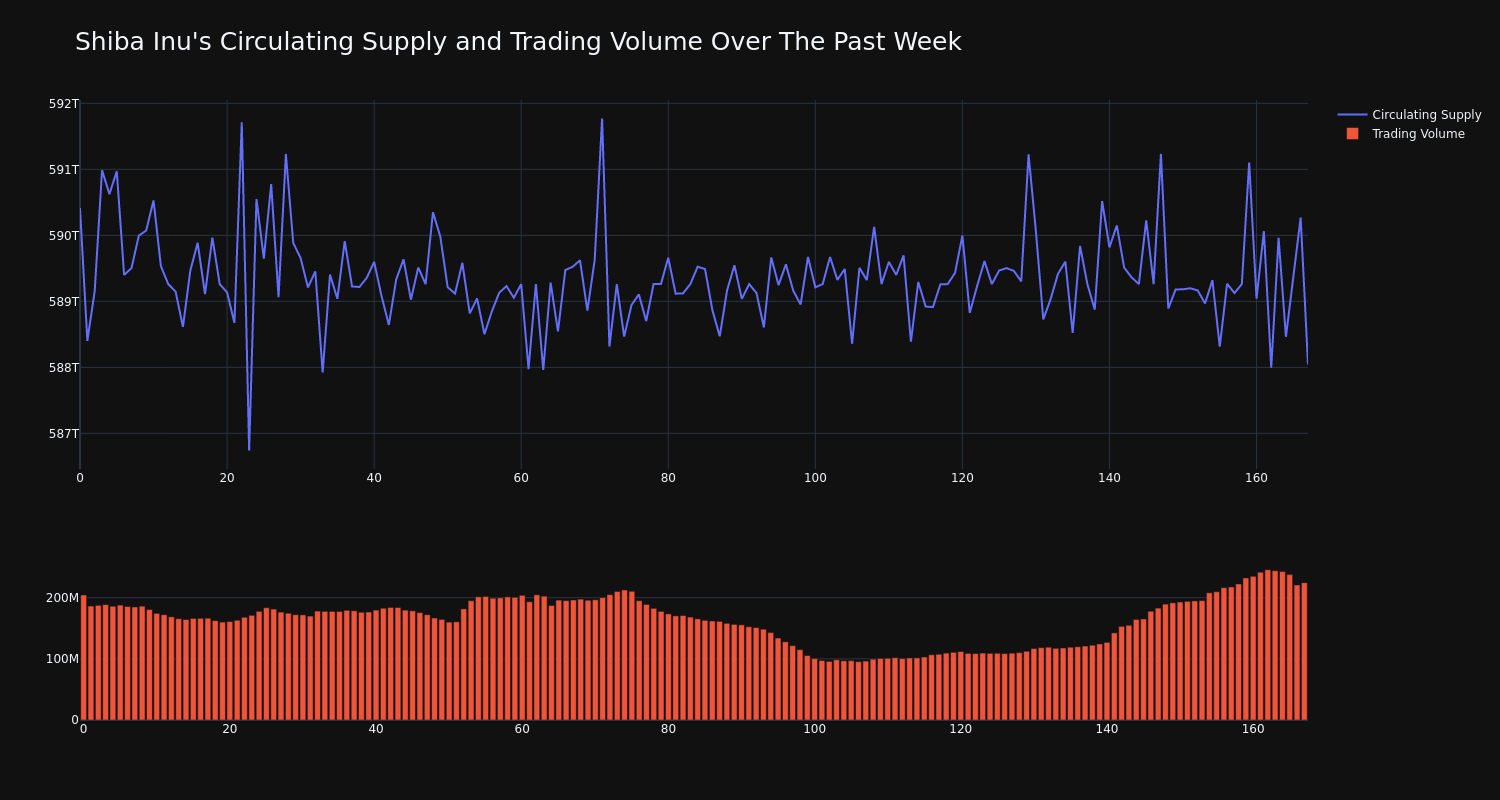The width and height of the screenshot is (1500, 800).
Task: Click x-axis label 140 on volume chart
Action: click(x=1107, y=729)
